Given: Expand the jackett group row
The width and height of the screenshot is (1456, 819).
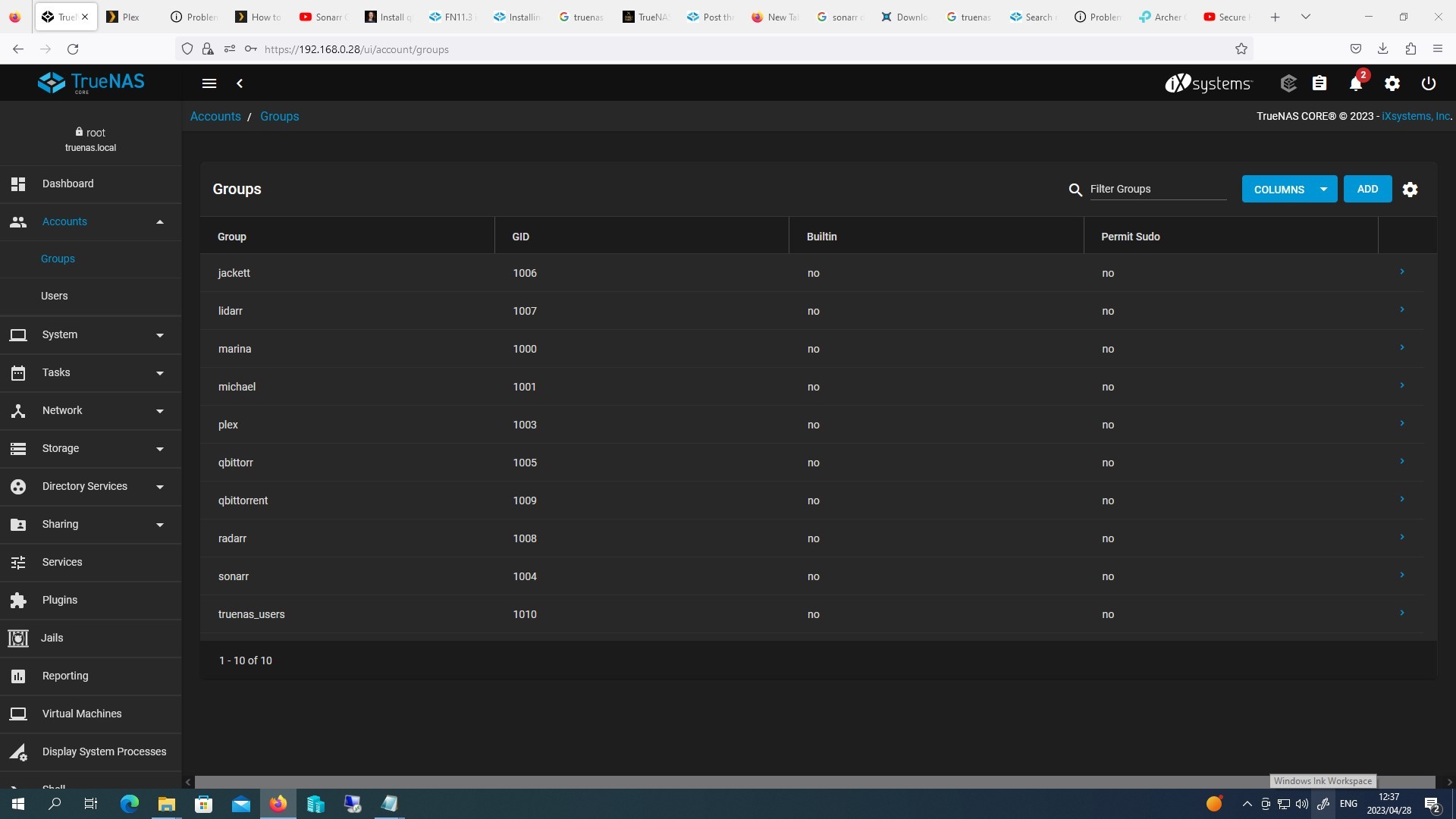Looking at the screenshot, I should click(1402, 271).
